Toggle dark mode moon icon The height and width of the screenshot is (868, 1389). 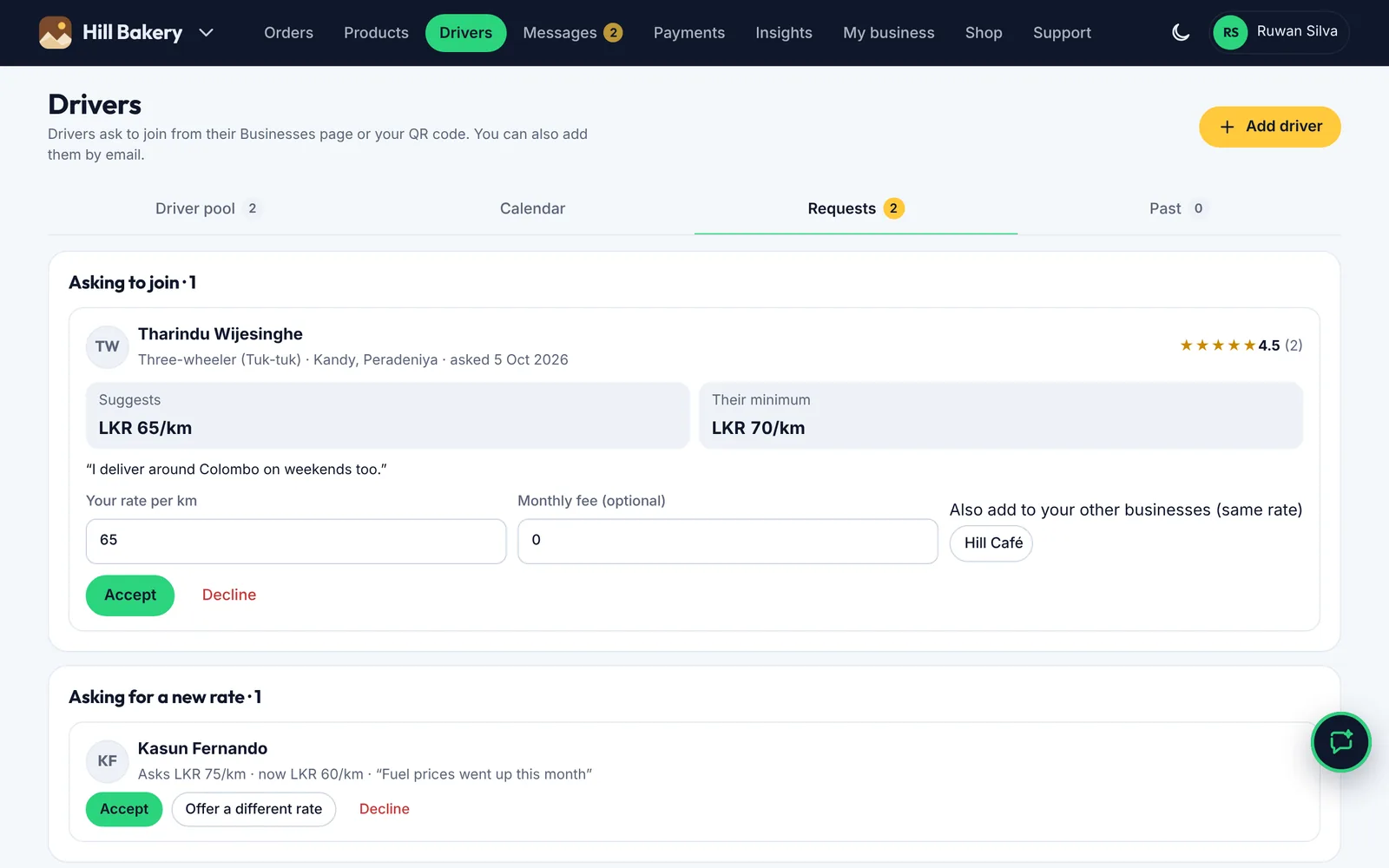click(1181, 33)
